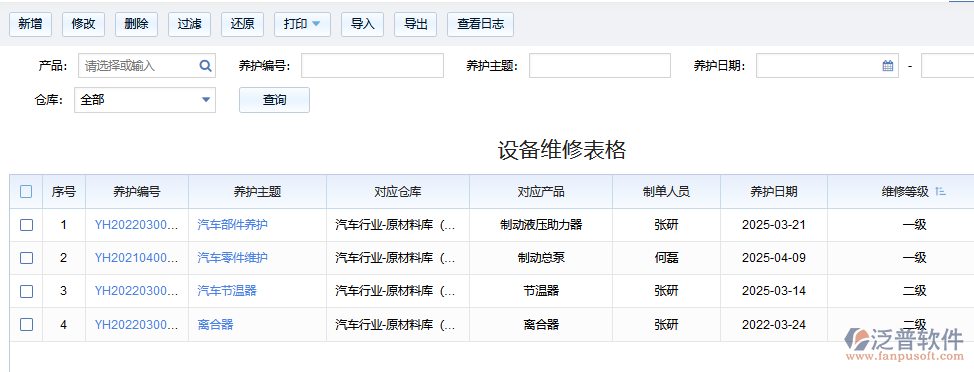Click the 对应产品 column header
The width and height of the screenshot is (974, 372).
click(541, 192)
